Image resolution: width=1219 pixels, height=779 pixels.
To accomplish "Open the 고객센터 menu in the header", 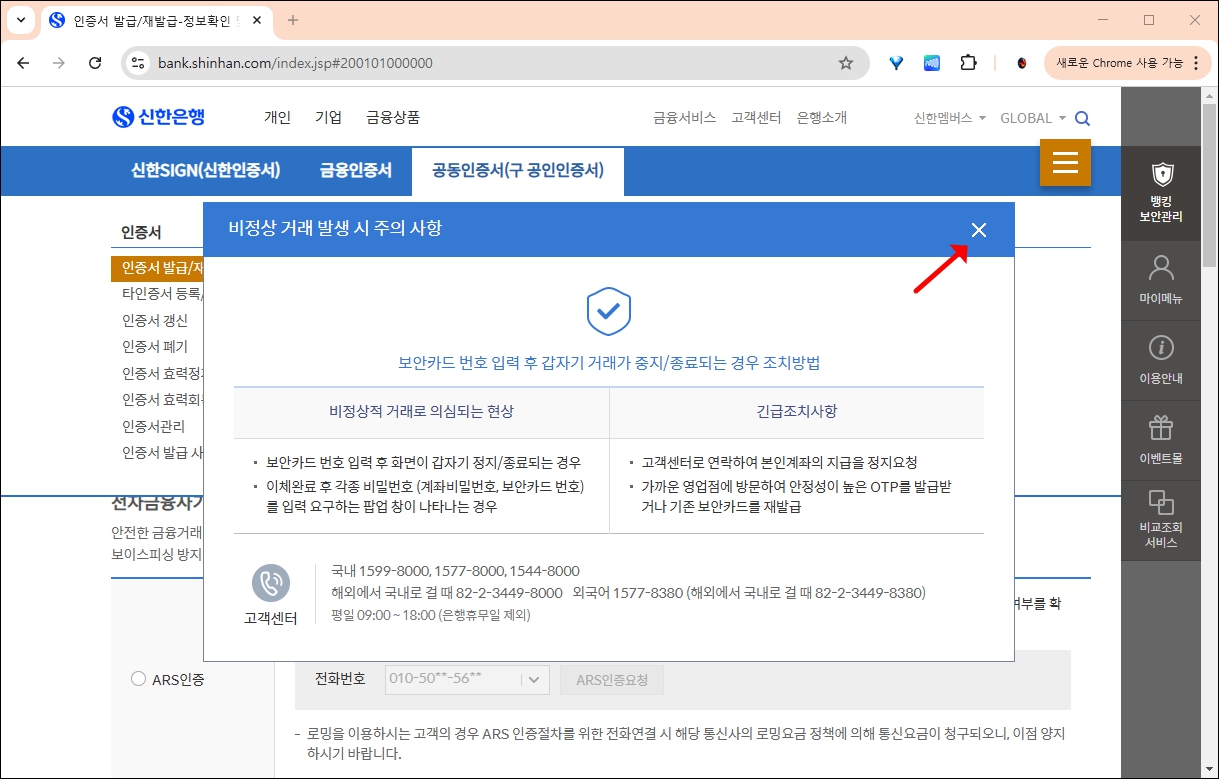I will pos(755,117).
